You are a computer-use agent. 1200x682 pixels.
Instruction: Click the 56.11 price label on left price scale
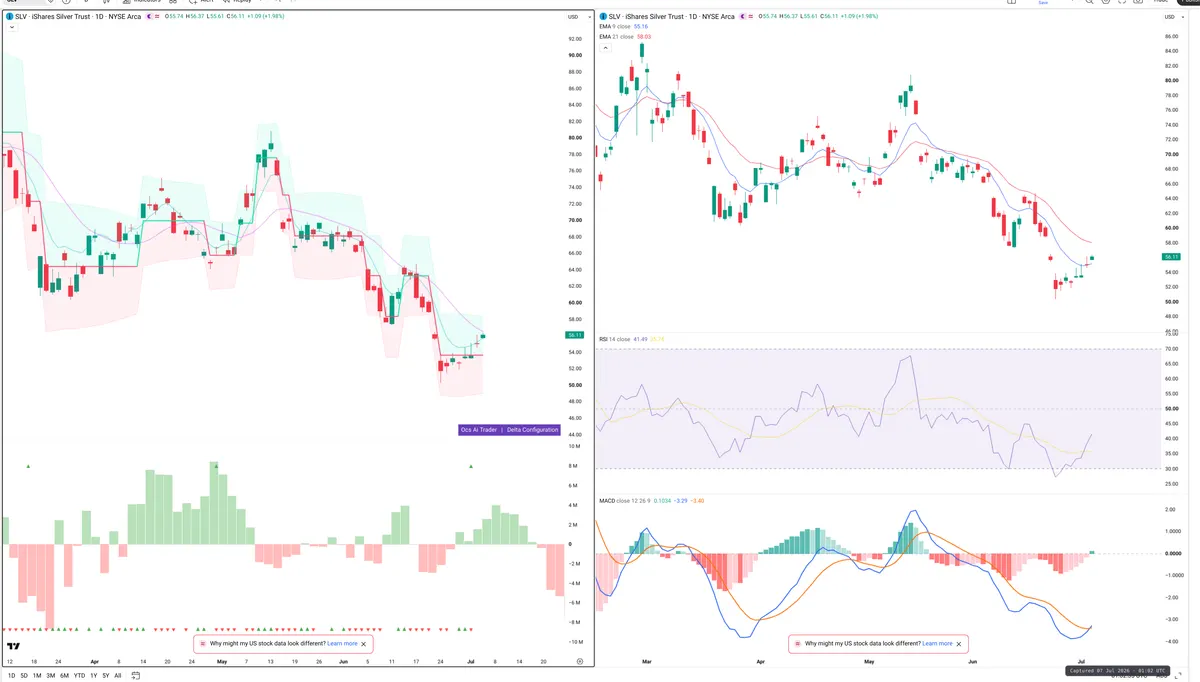pyautogui.click(x=575, y=336)
